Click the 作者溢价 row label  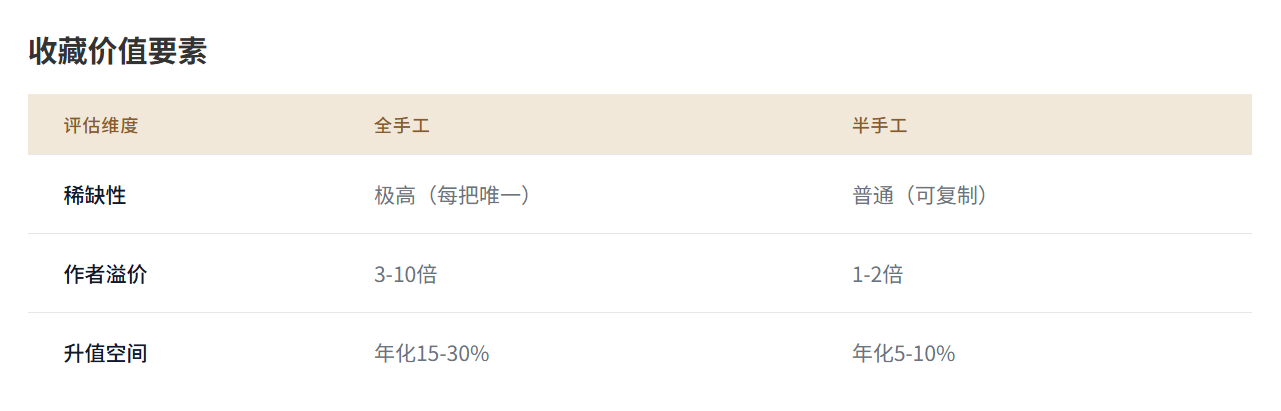105,274
